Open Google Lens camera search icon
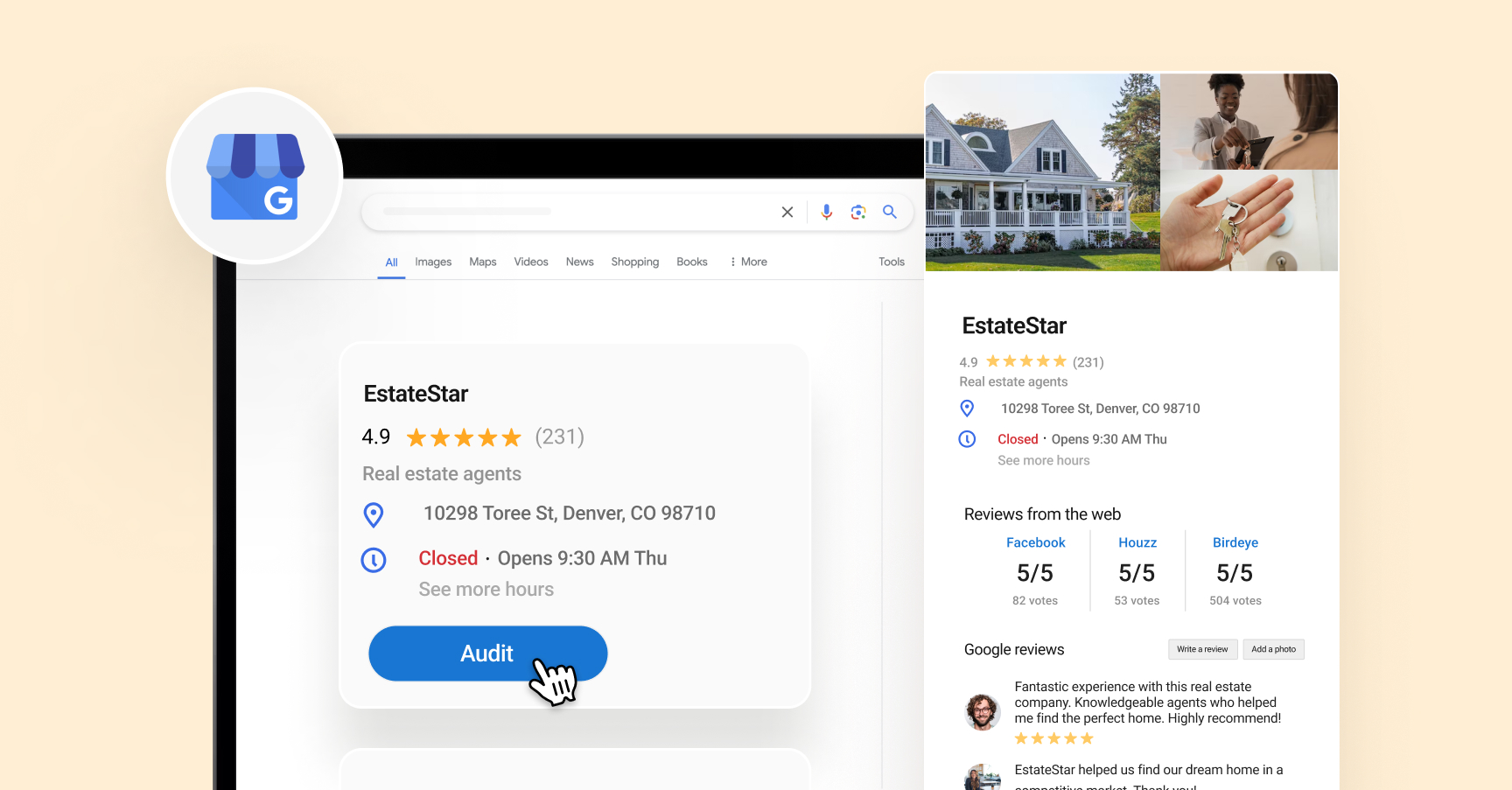 858,212
